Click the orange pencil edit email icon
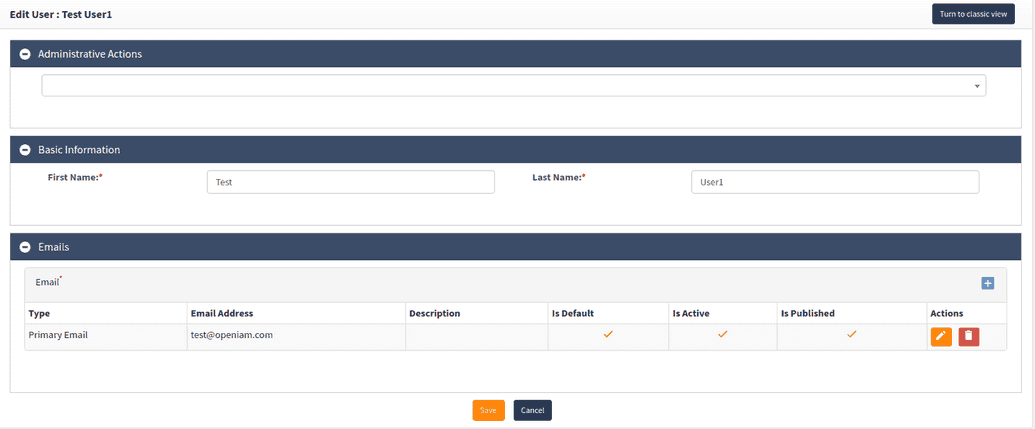Viewport: 1035px width, 429px height. [941, 337]
